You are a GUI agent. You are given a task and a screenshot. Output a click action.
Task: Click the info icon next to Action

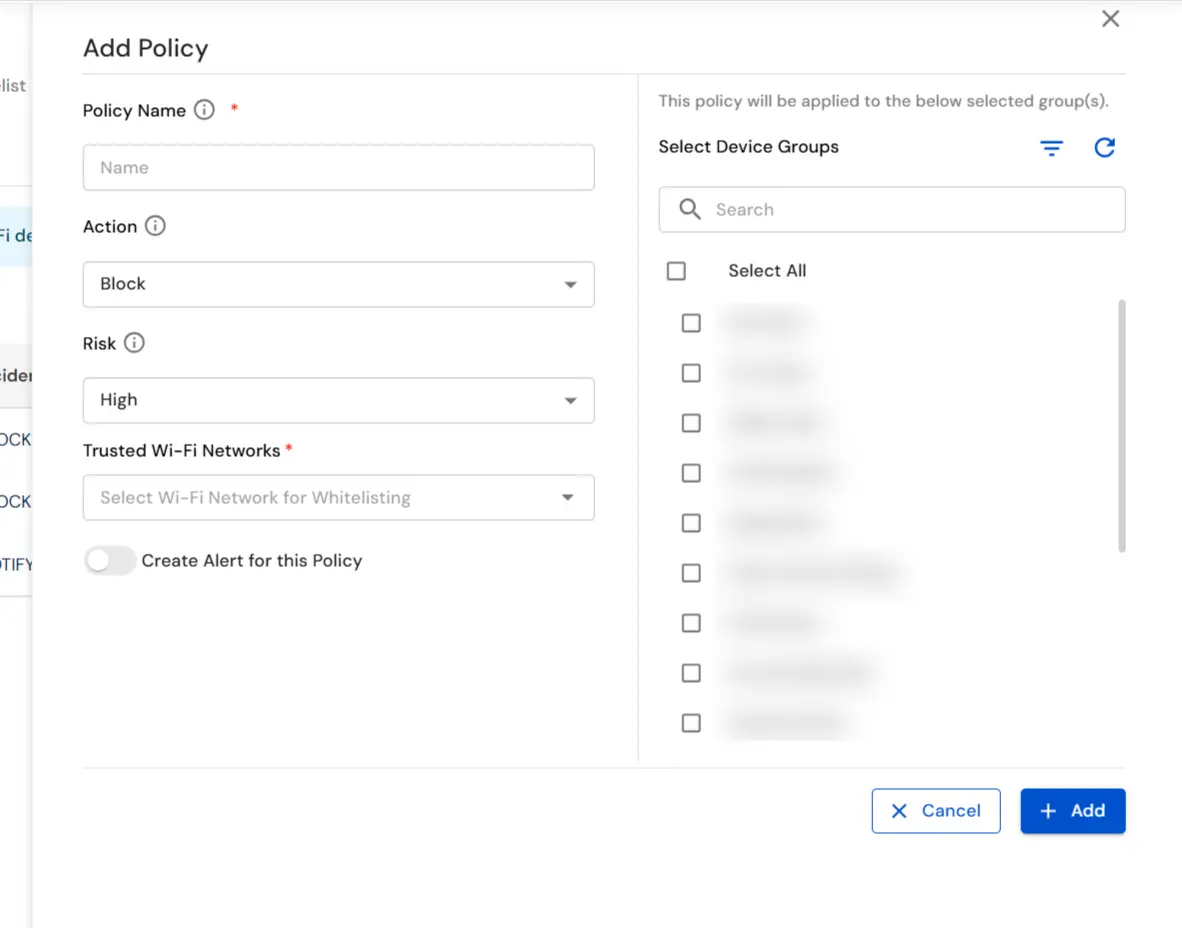point(155,226)
